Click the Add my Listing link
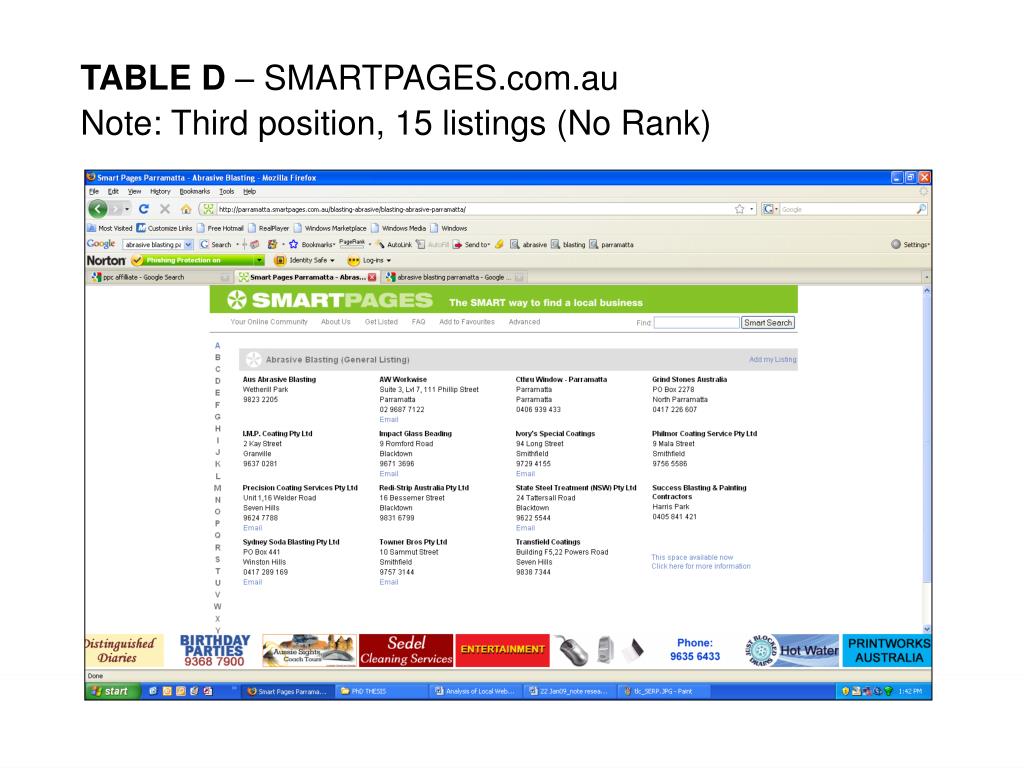This screenshot has height=768, width=1024. coord(773,359)
